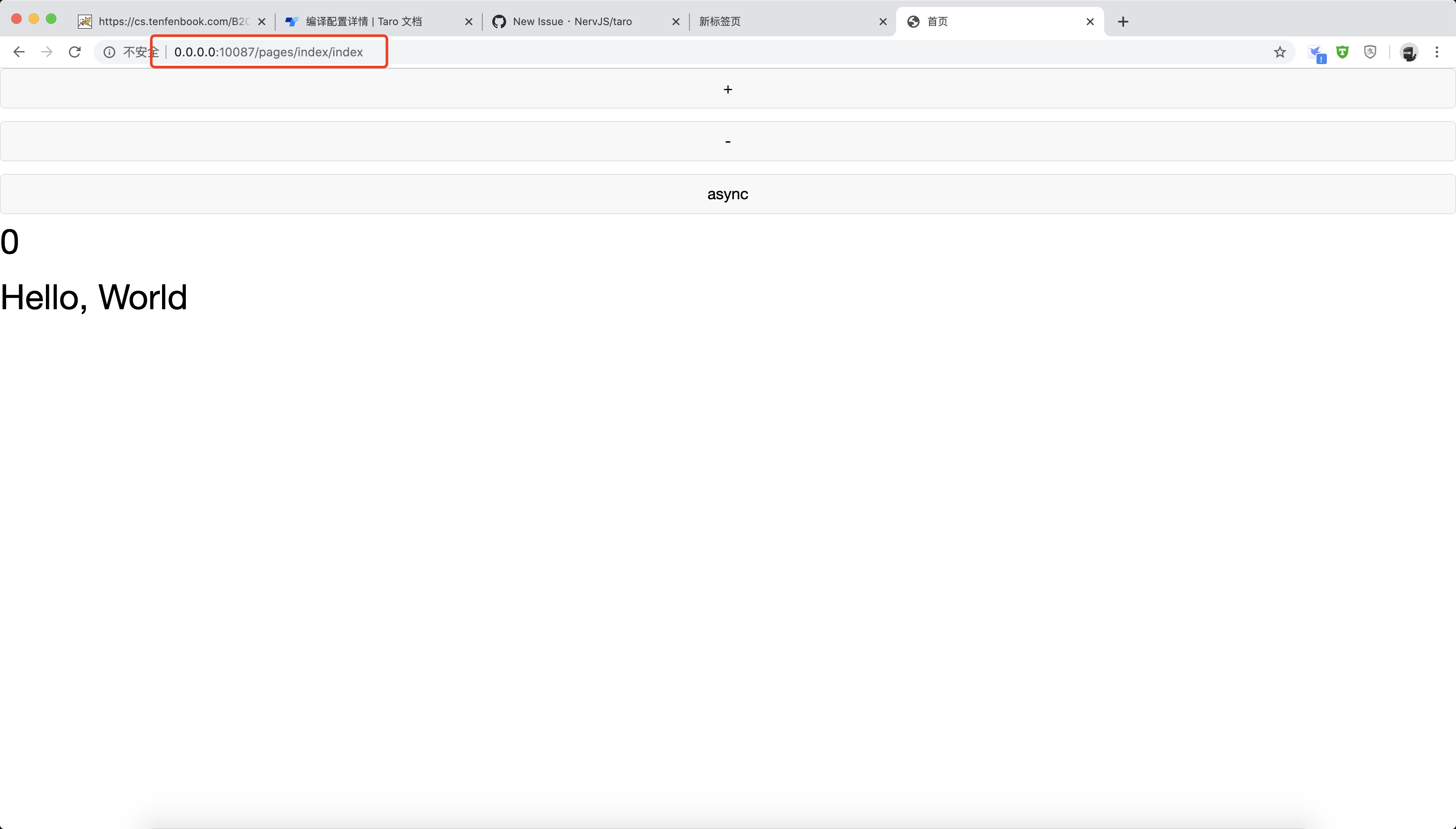Click the + increment button
The width and height of the screenshot is (1456, 829).
728,89
